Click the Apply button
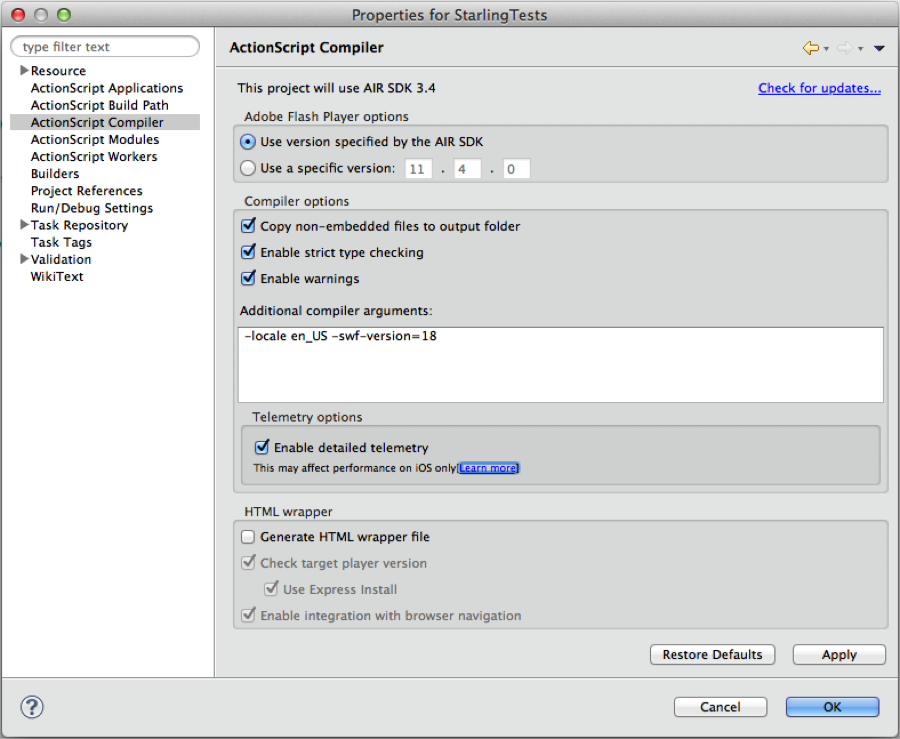This screenshot has width=900, height=739. point(839,655)
